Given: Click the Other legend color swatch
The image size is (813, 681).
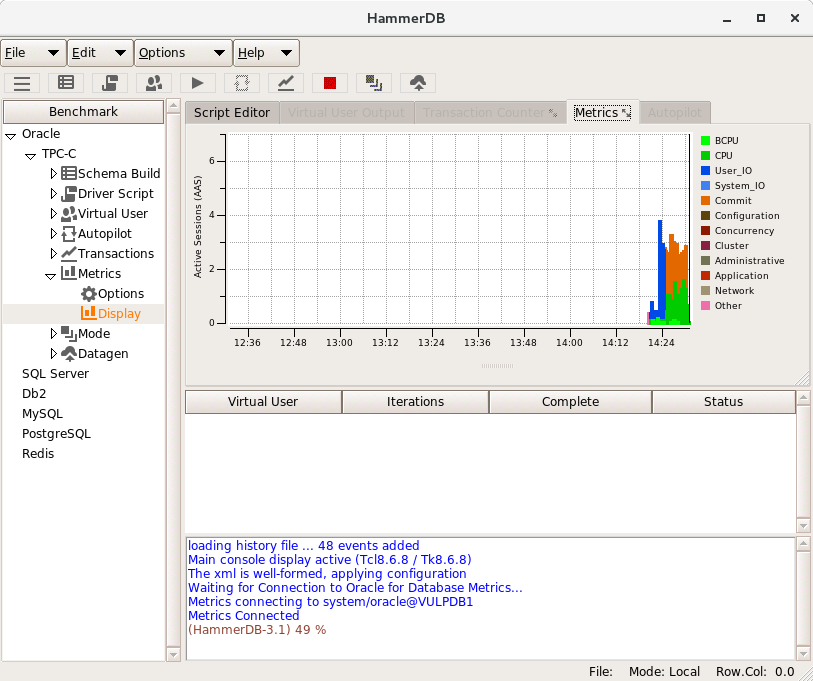Looking at the screenshot, I should click(705, 305).
